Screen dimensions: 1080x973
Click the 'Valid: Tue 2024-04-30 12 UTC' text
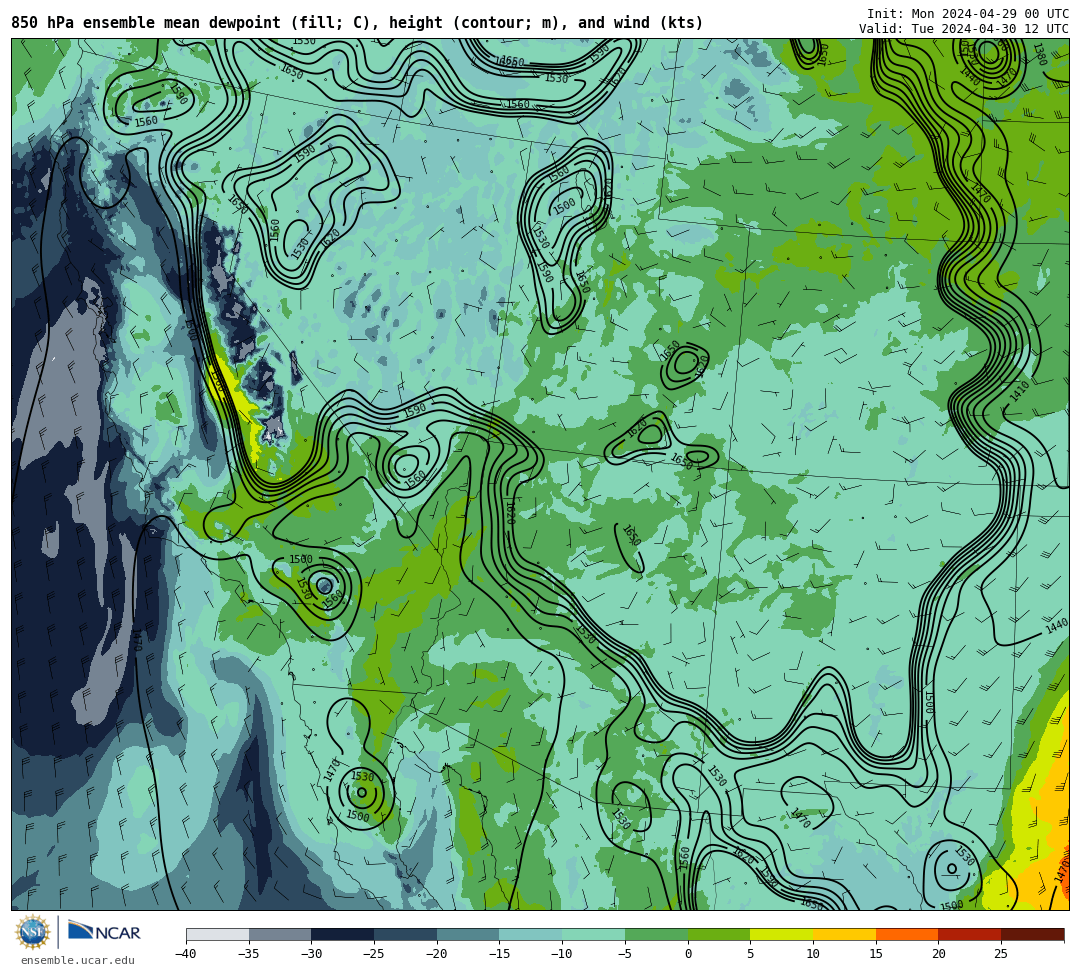pyautogui.click(x=964, y=29)
